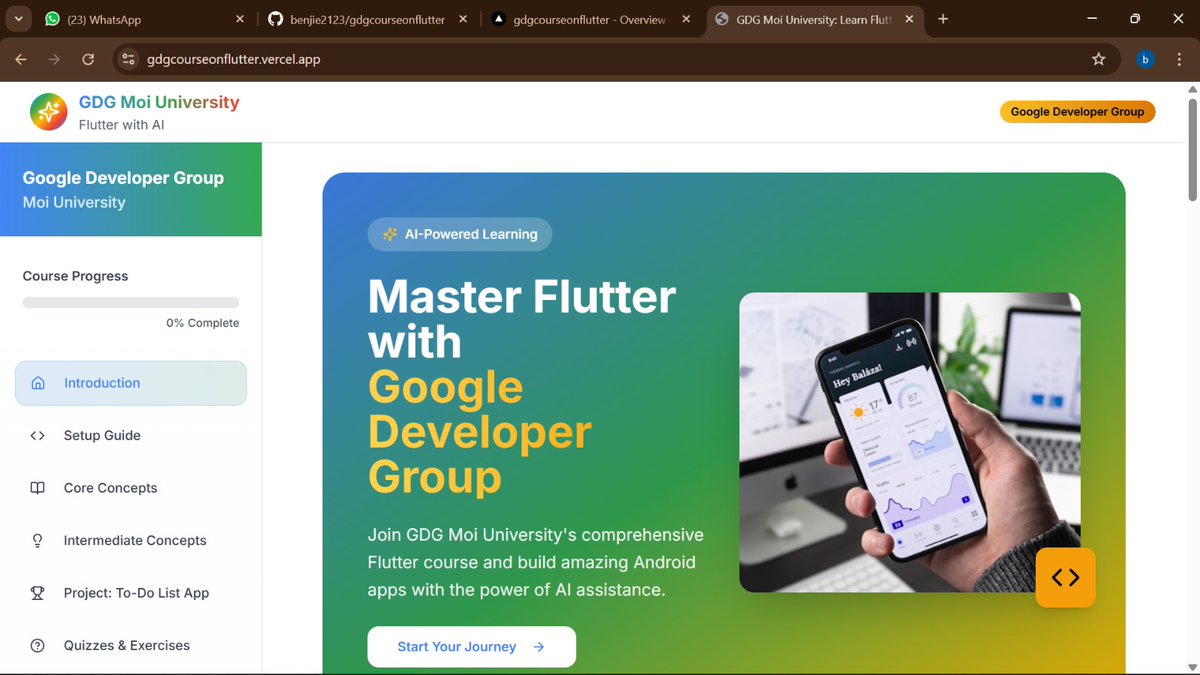The image size is (1200, 675).
Task: Open the tab search dropdown arrow
Action: 18,19
